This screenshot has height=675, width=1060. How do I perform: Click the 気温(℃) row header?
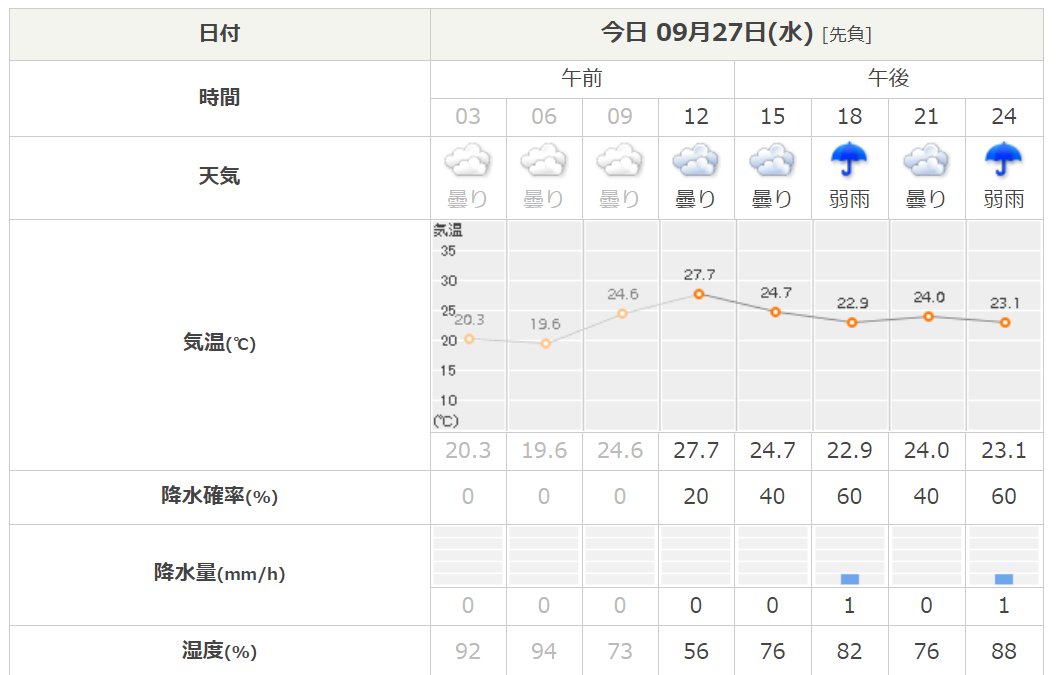220,344
